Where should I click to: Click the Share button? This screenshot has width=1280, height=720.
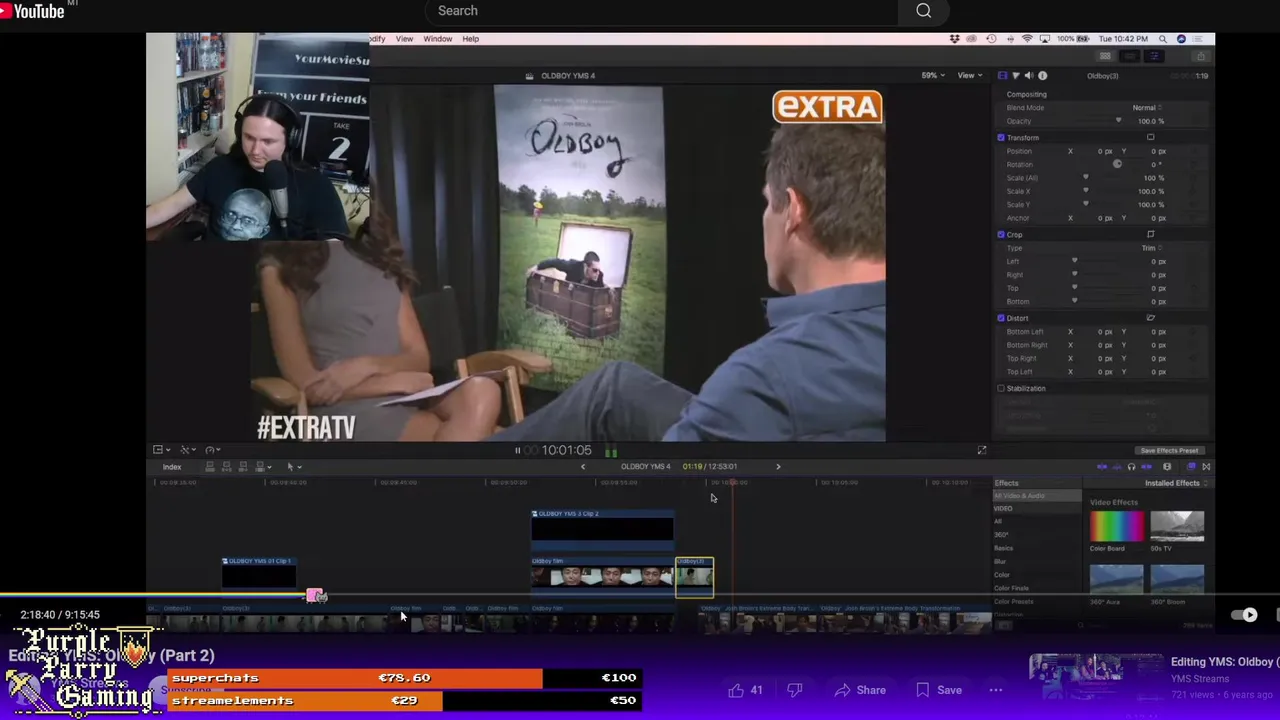pos(860,690)
